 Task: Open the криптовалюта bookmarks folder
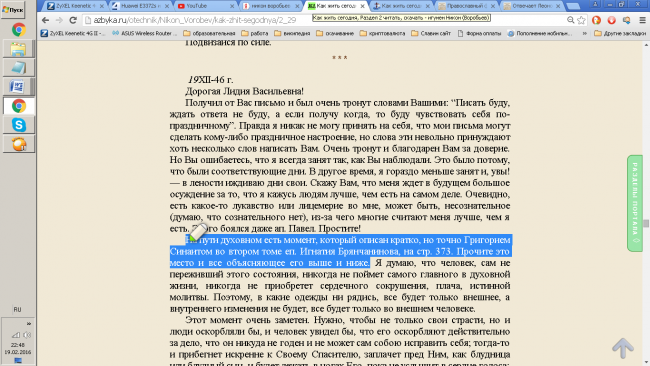pos(382,33)
